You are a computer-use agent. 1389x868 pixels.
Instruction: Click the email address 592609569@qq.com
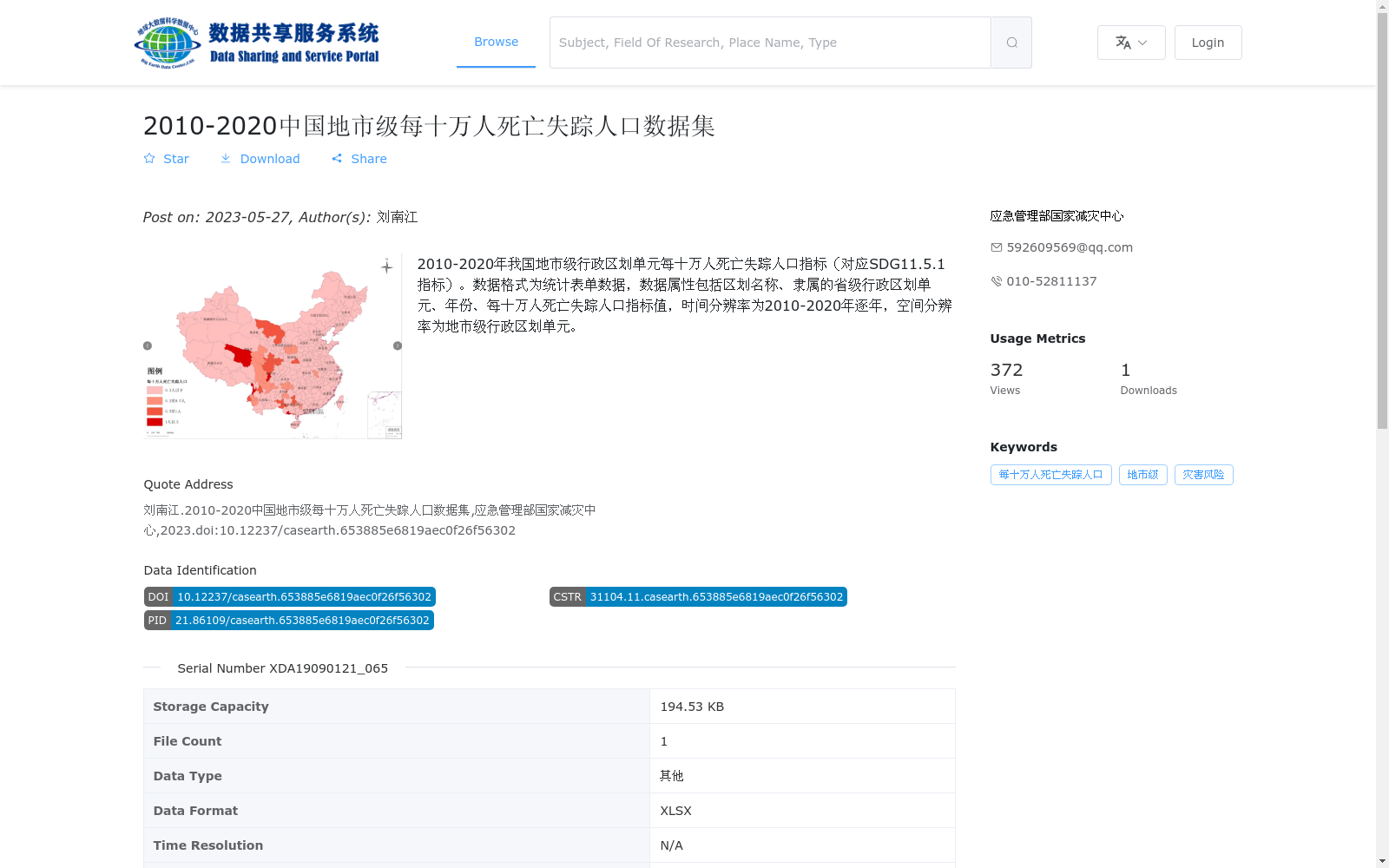coord(1070,247)
